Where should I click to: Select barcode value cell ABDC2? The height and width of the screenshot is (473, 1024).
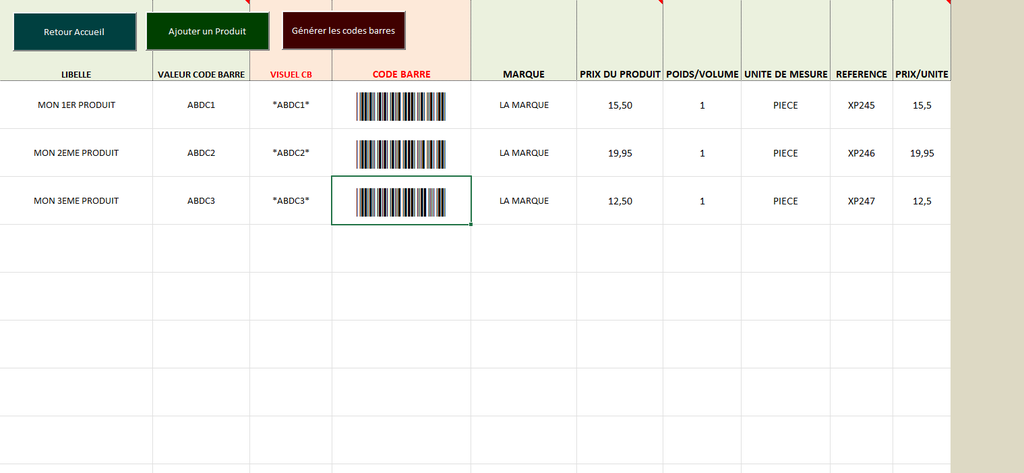click(x=201, y=153)
